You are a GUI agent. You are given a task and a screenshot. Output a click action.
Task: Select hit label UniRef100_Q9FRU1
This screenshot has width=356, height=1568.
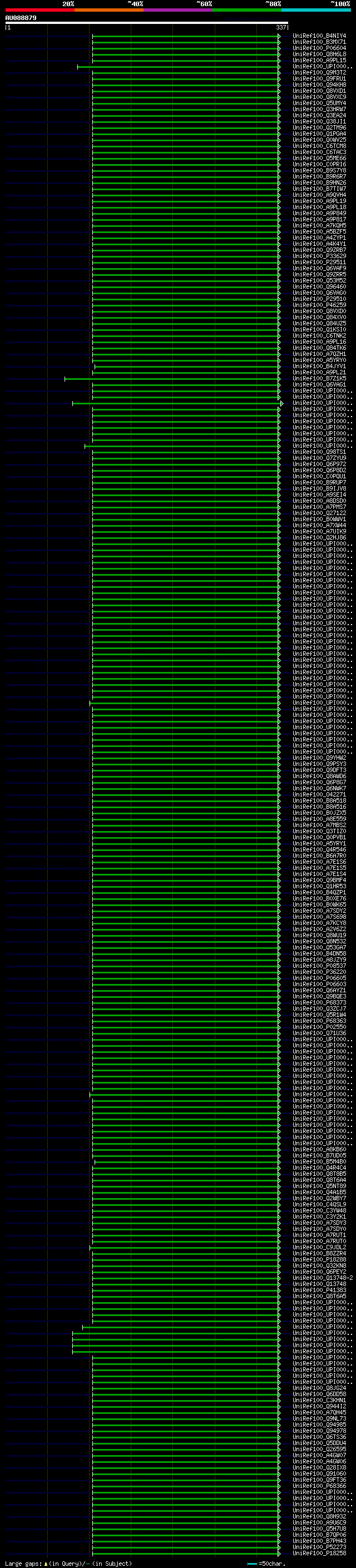pyautogui.click(x=319, y=78)
